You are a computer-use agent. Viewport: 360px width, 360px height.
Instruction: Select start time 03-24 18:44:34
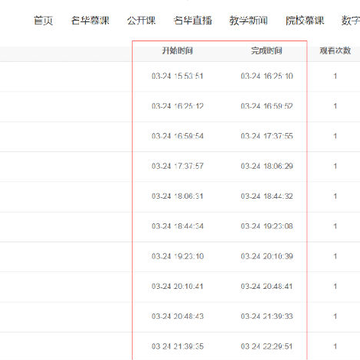[x=177, y=226]
